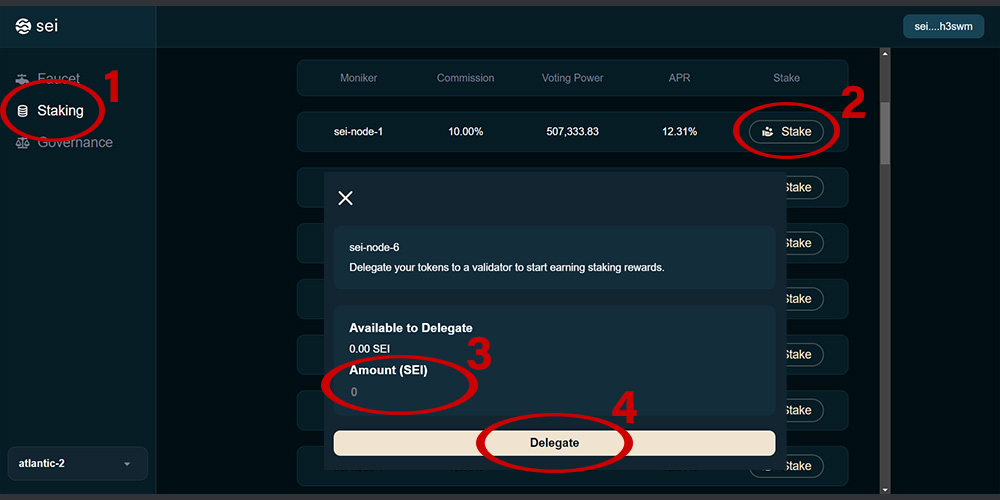Focus the Amount (SEI) input field

pyautogui.click(x=554, y=392)
